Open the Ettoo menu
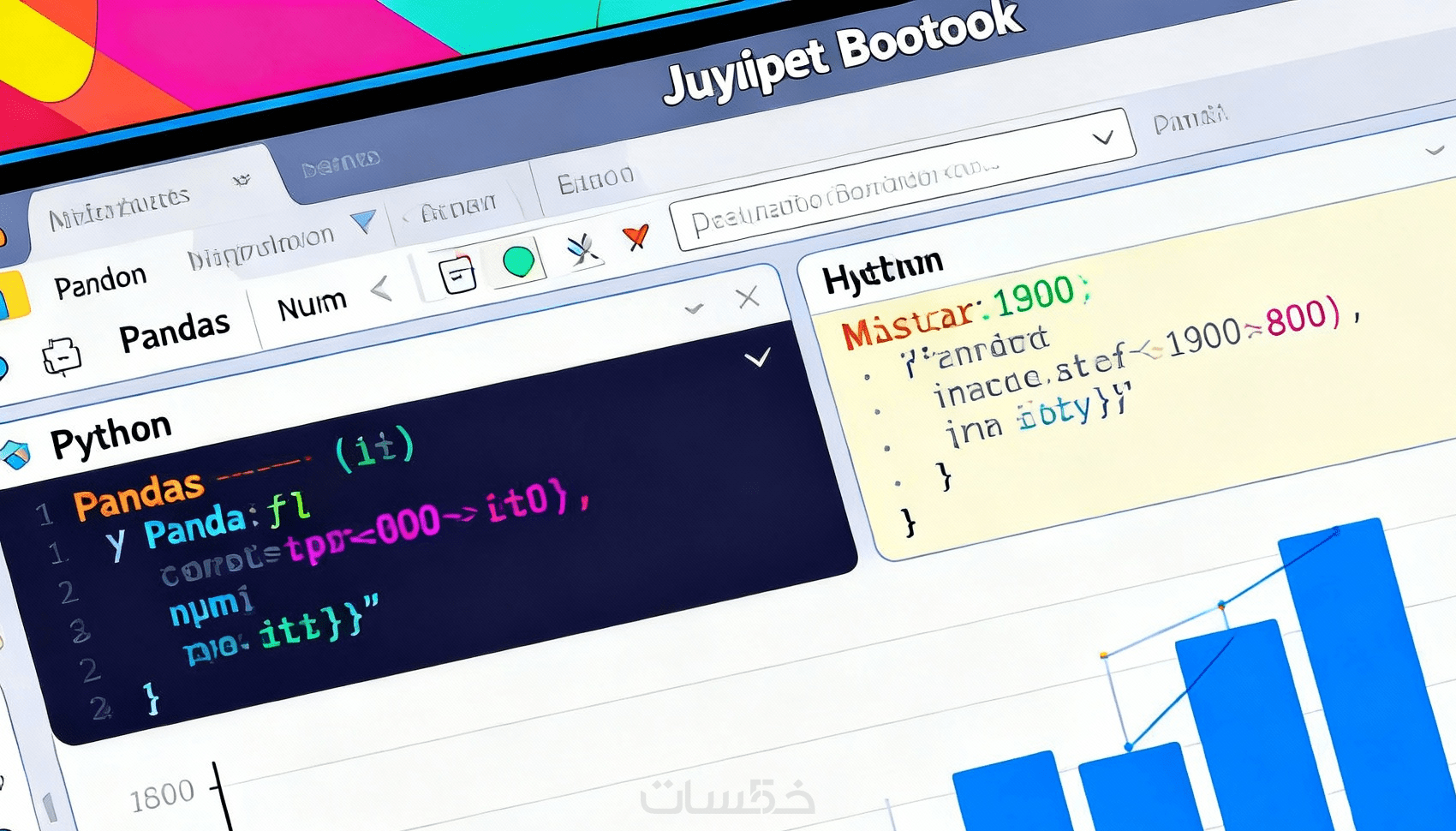 (595, 180)
